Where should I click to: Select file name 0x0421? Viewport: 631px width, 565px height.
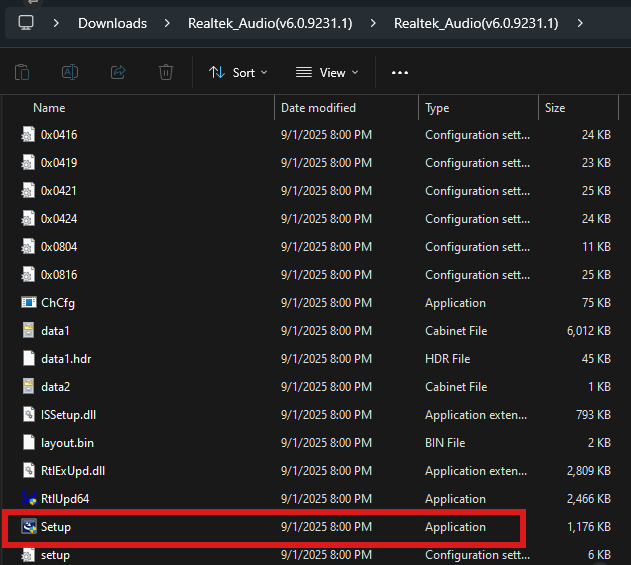point(59,190)
